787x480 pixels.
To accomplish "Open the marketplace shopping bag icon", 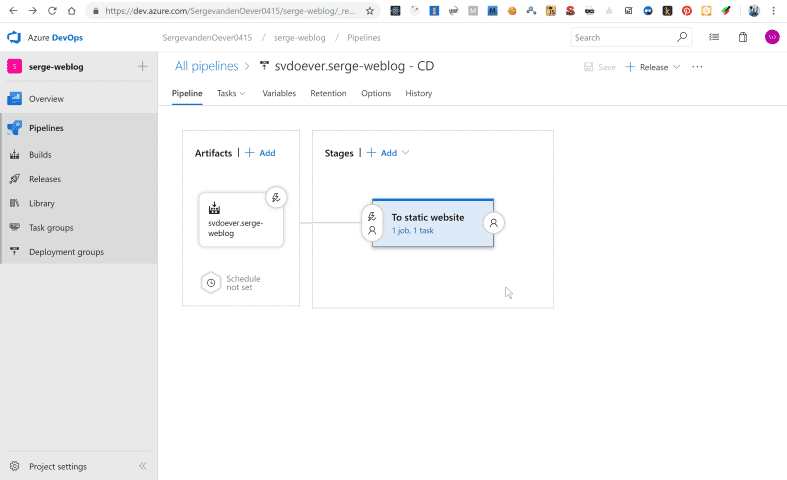I will click(743, 37).
